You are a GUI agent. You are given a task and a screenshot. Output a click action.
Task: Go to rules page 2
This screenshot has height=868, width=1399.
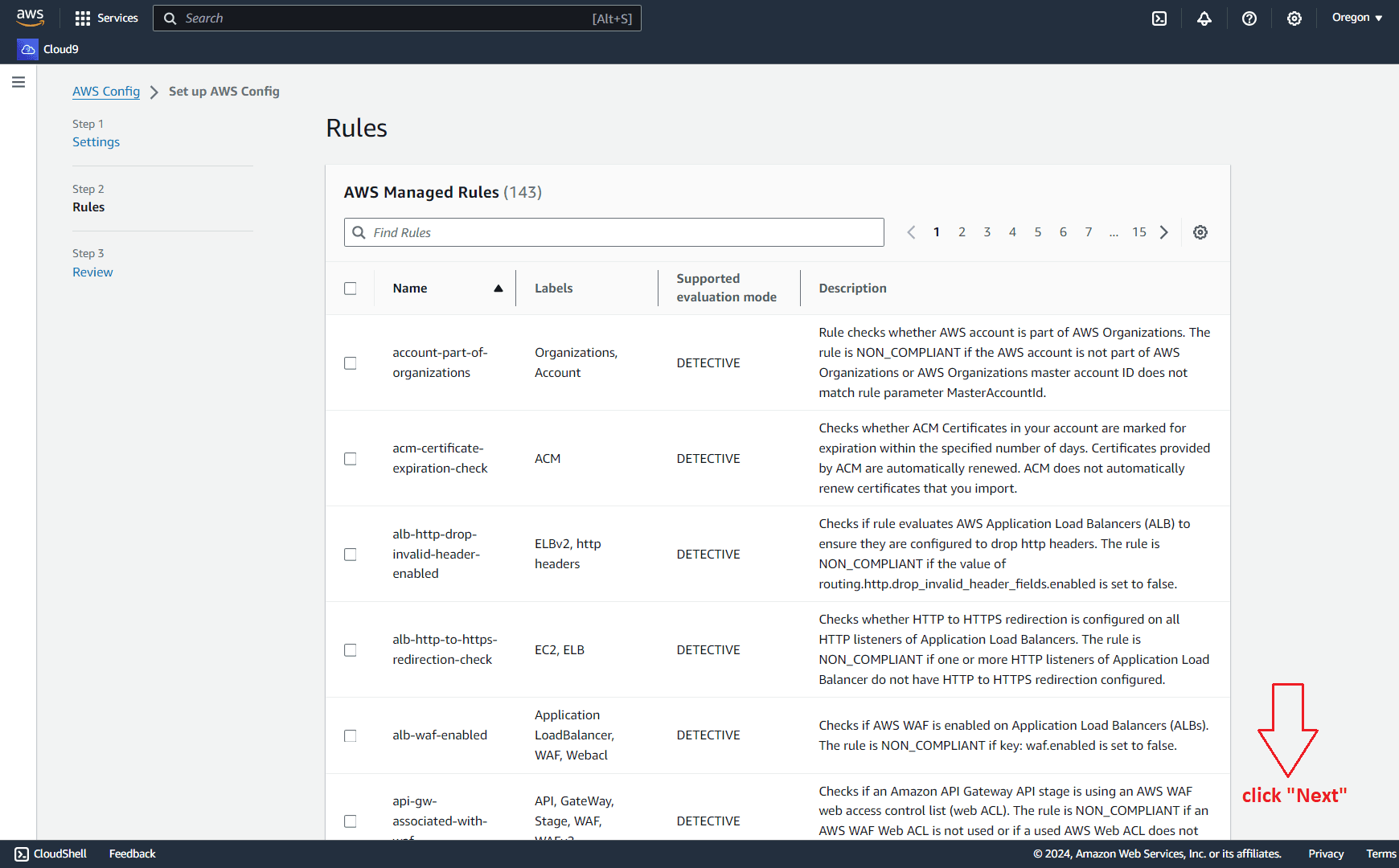[962, 232]
